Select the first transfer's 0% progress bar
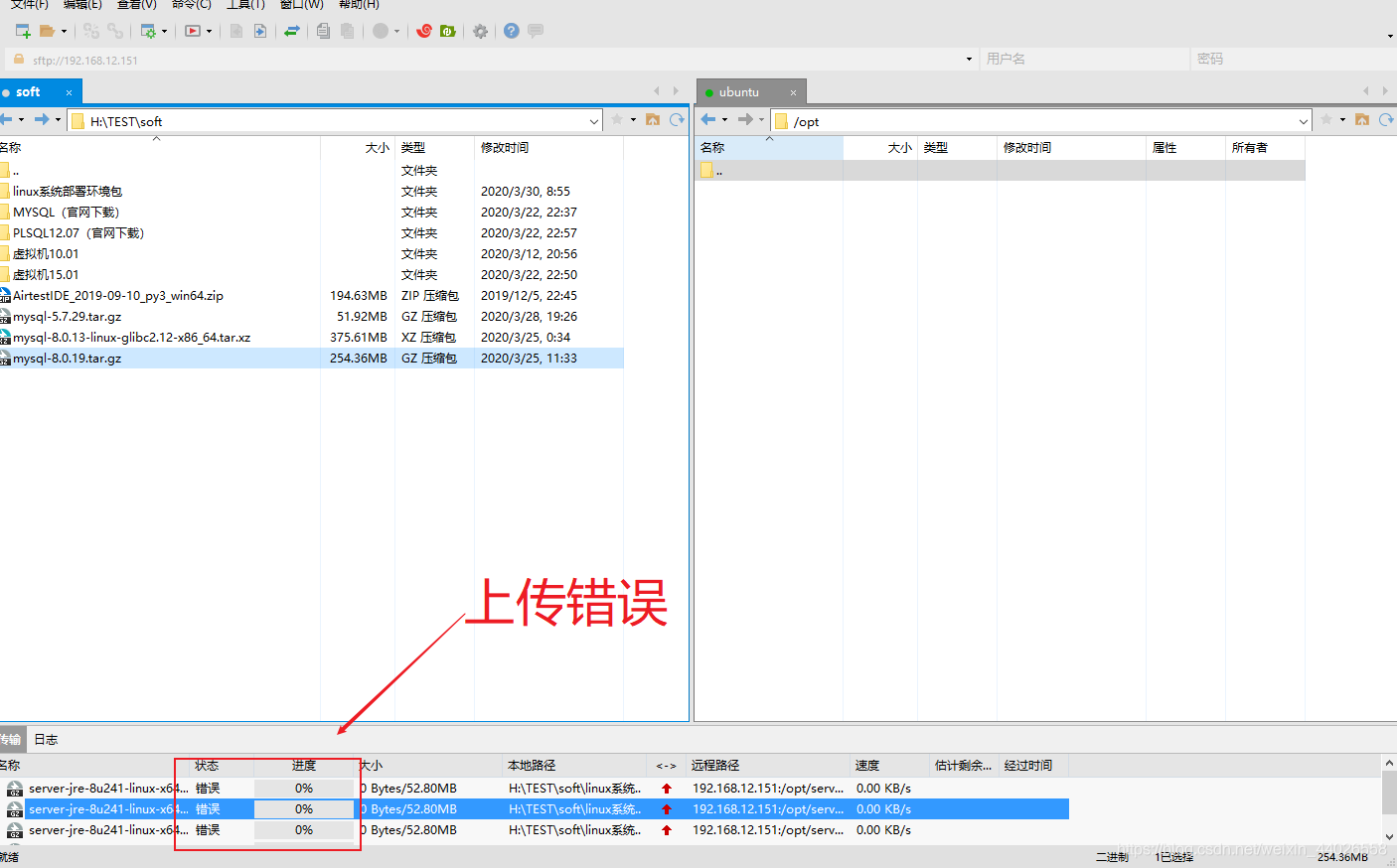Screen dimensions: 1397x868 (304, 789)
